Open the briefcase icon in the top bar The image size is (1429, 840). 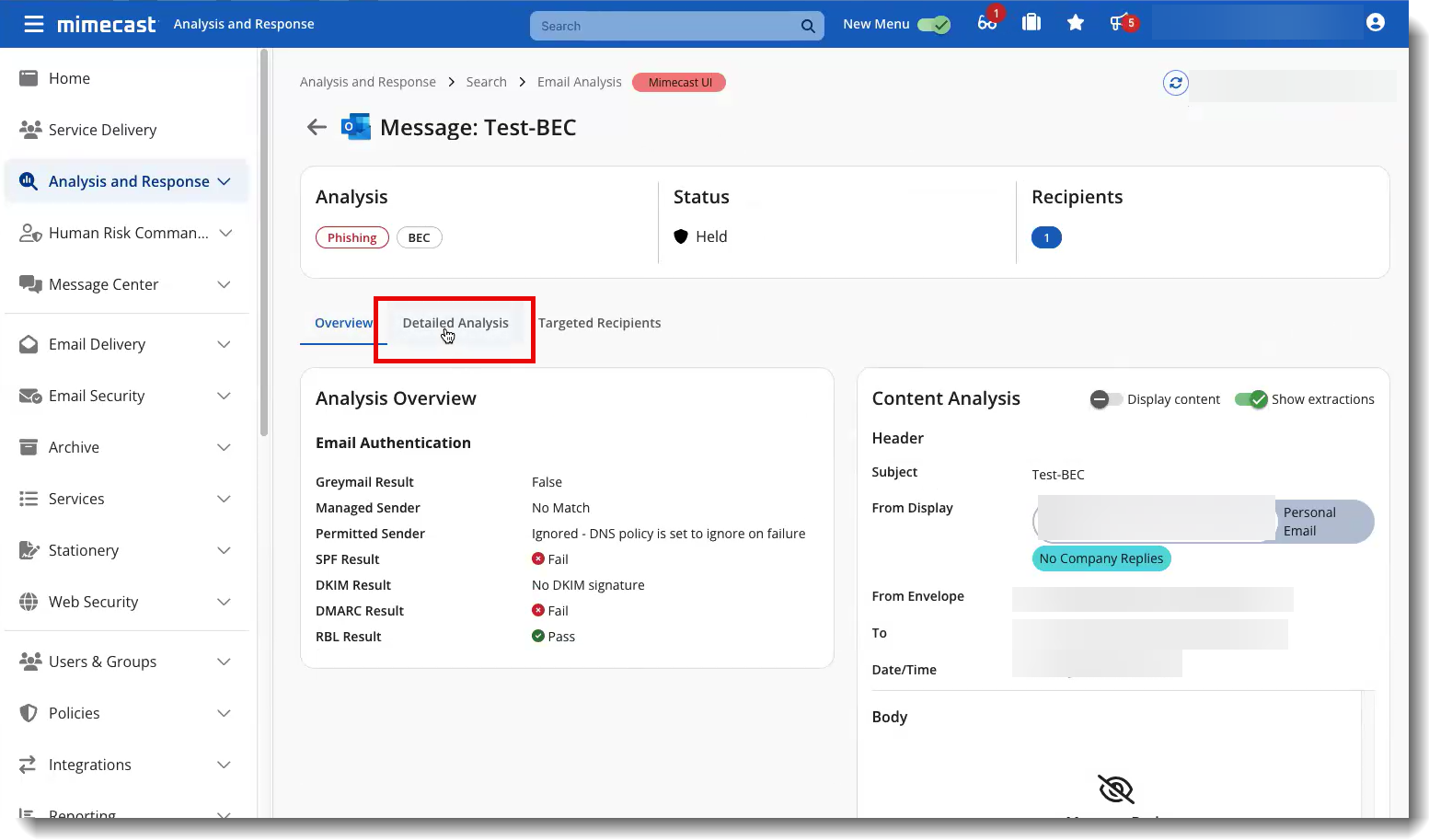[x=1031, y=22]
